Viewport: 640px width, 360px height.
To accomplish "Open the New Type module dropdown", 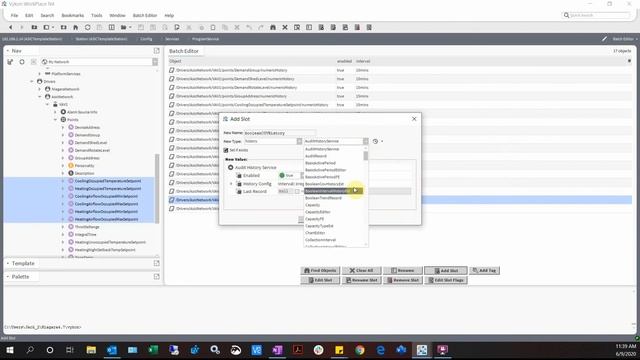I will point(299,141).
